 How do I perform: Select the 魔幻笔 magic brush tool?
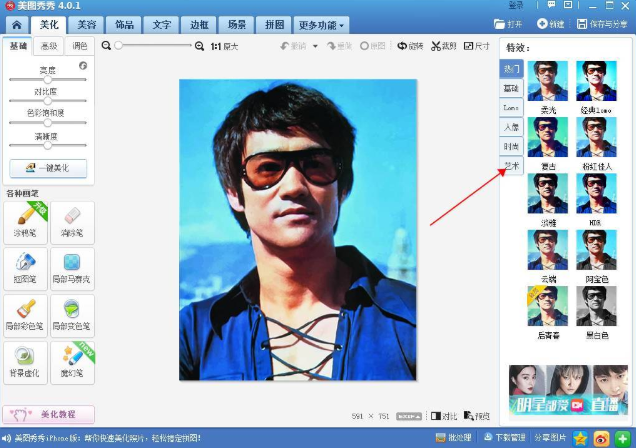72,360
